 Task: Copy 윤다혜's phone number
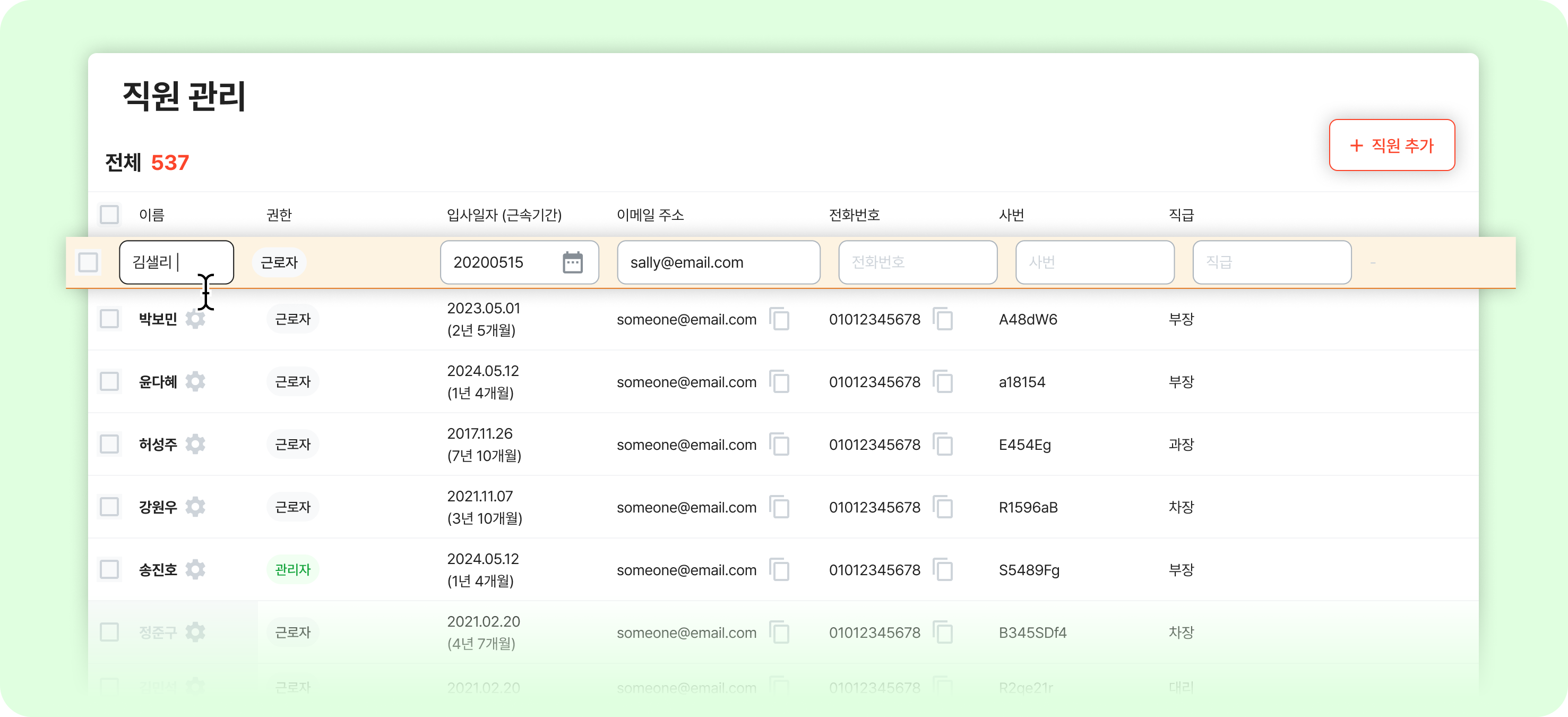coord(943,381)
